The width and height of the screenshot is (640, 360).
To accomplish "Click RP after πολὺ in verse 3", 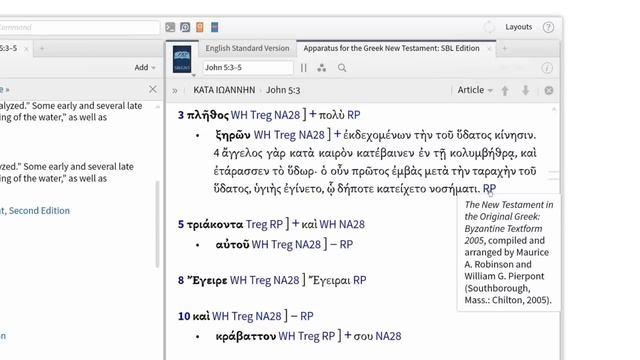I will 353,115.
